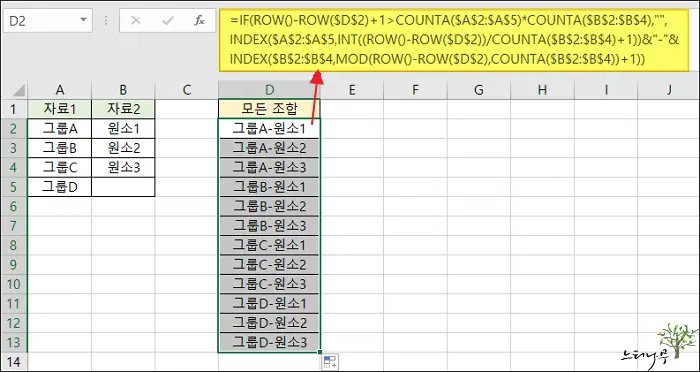The image size is (700, 372).
Task: Select row 6 header
Action: pos(14,206)
